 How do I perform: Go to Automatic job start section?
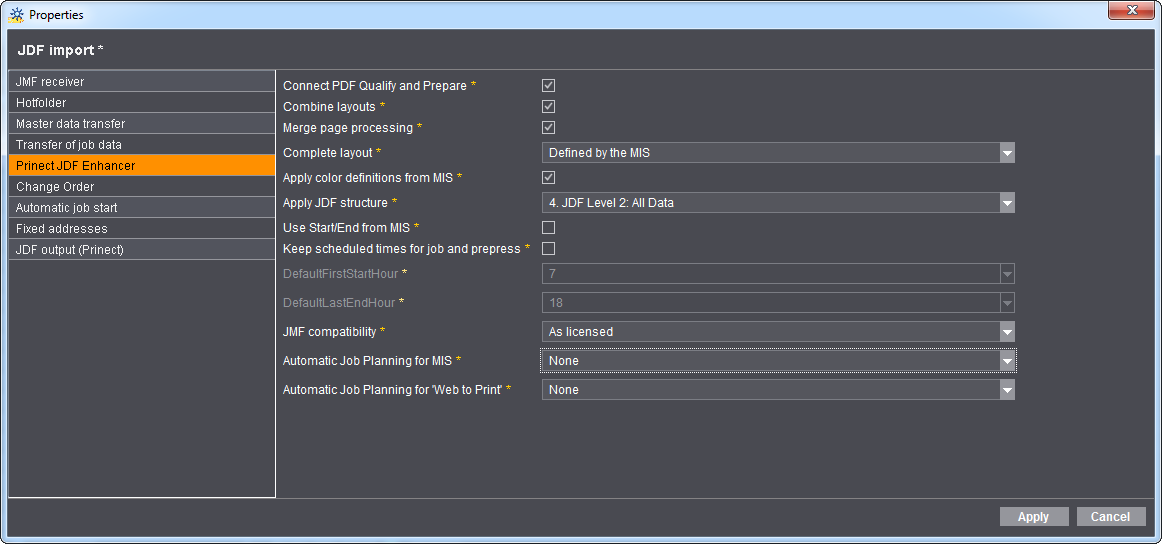(141, 208)
